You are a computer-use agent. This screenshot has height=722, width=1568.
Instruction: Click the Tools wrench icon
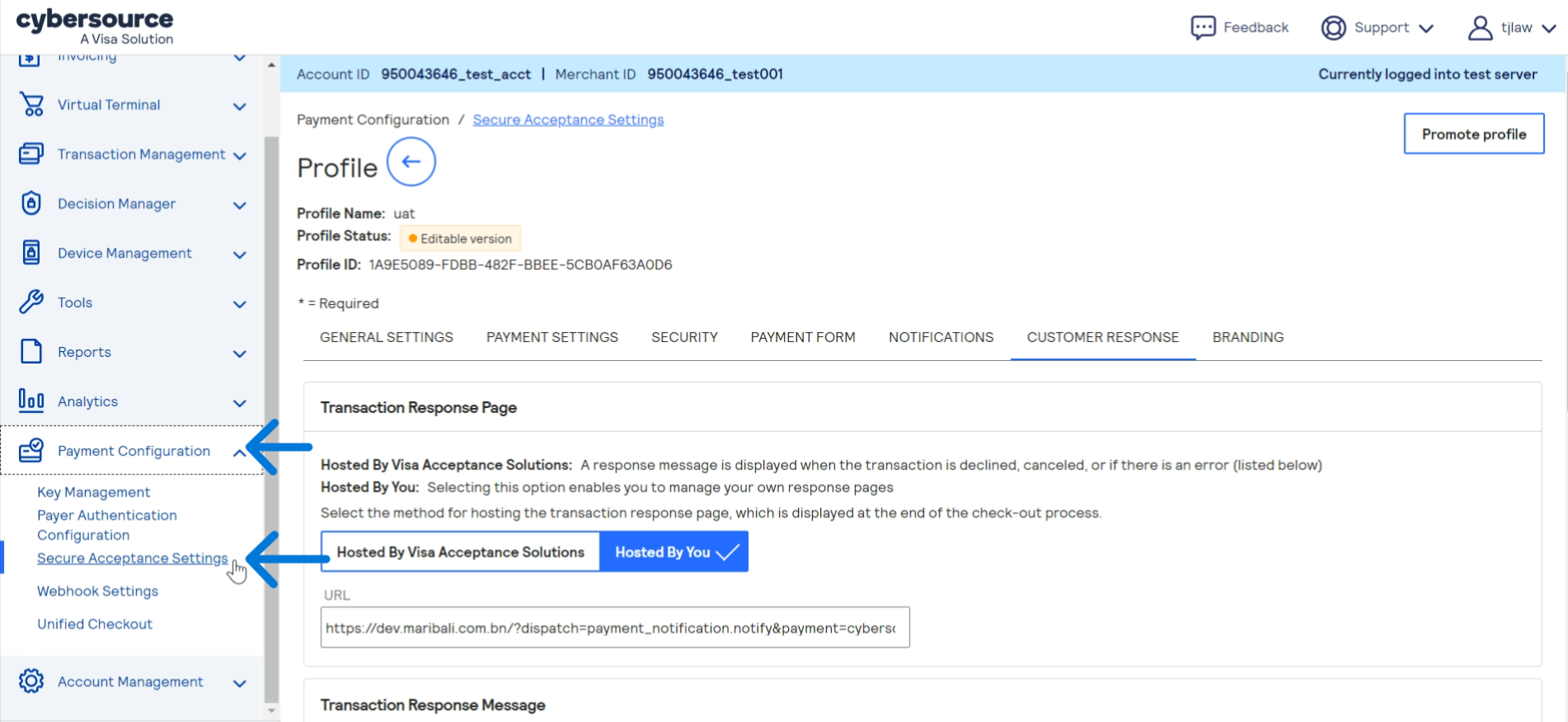pyautogui.click(x=31, y=302)
